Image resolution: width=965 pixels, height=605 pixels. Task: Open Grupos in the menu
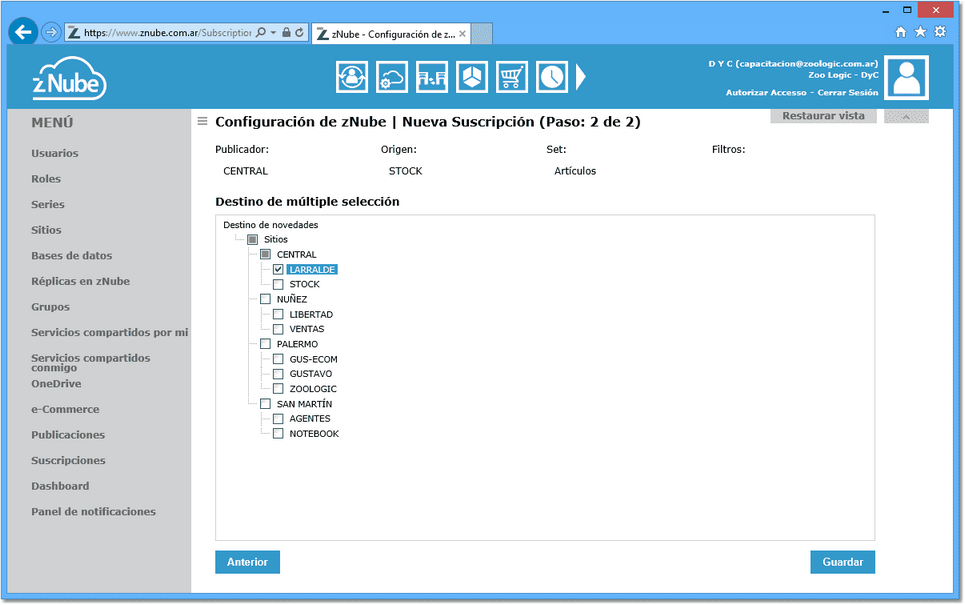(50, 307)
